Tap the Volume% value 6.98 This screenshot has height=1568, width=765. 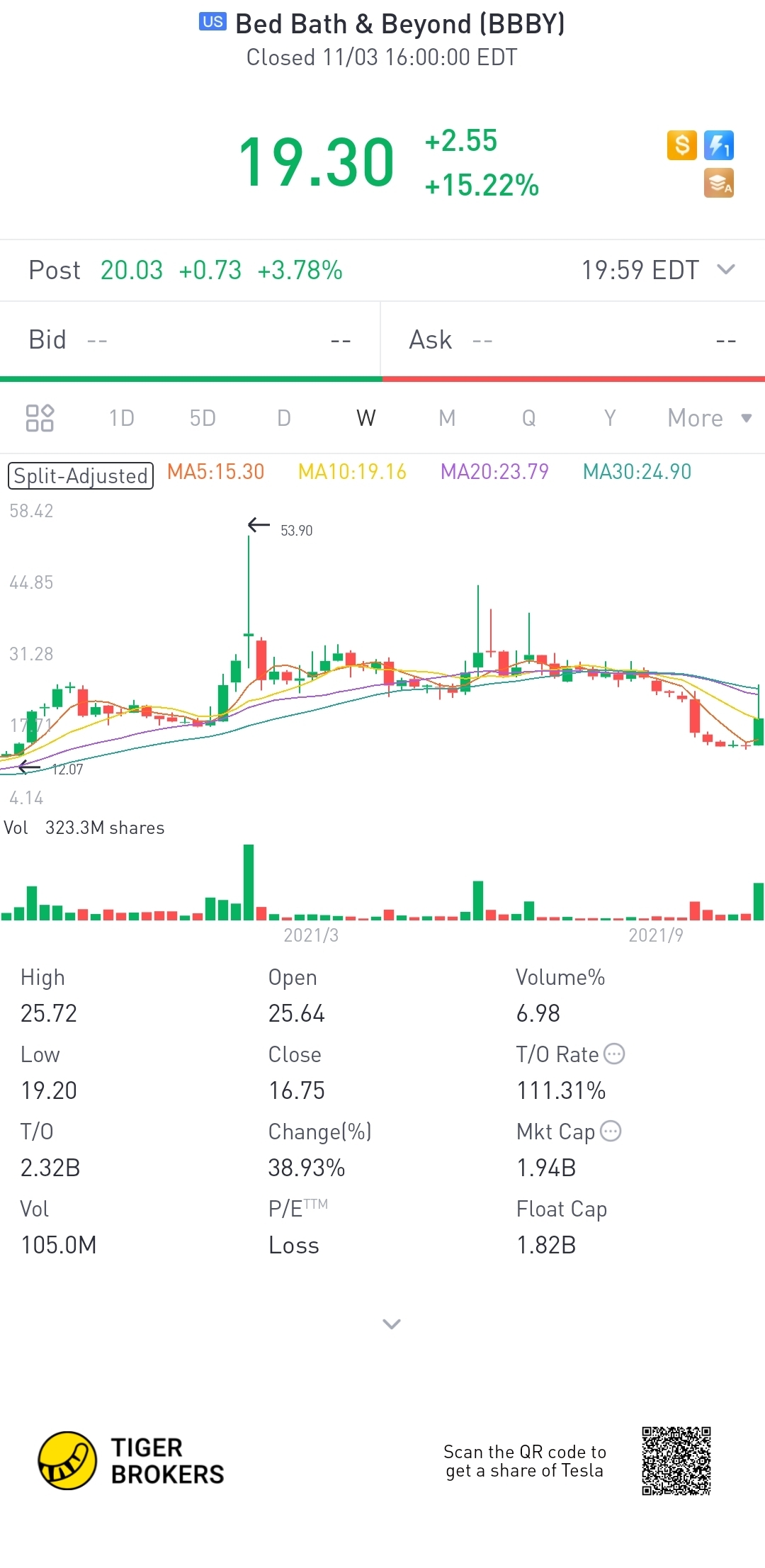point(538,1013)
